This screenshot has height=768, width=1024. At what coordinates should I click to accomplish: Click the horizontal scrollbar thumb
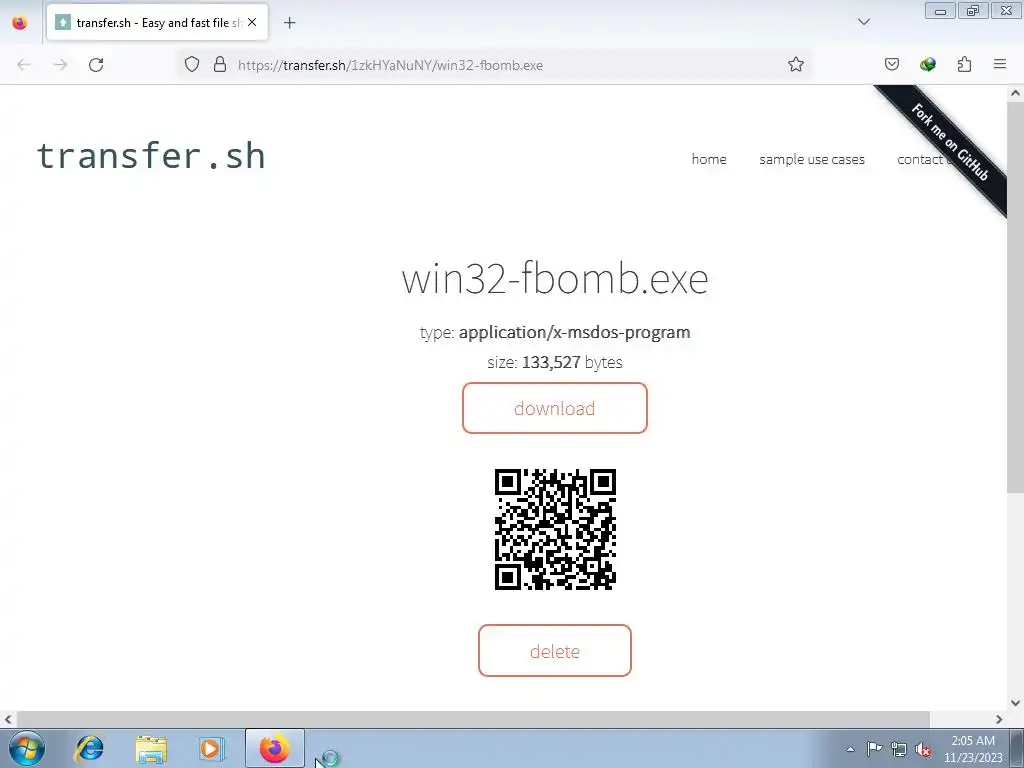473,719
